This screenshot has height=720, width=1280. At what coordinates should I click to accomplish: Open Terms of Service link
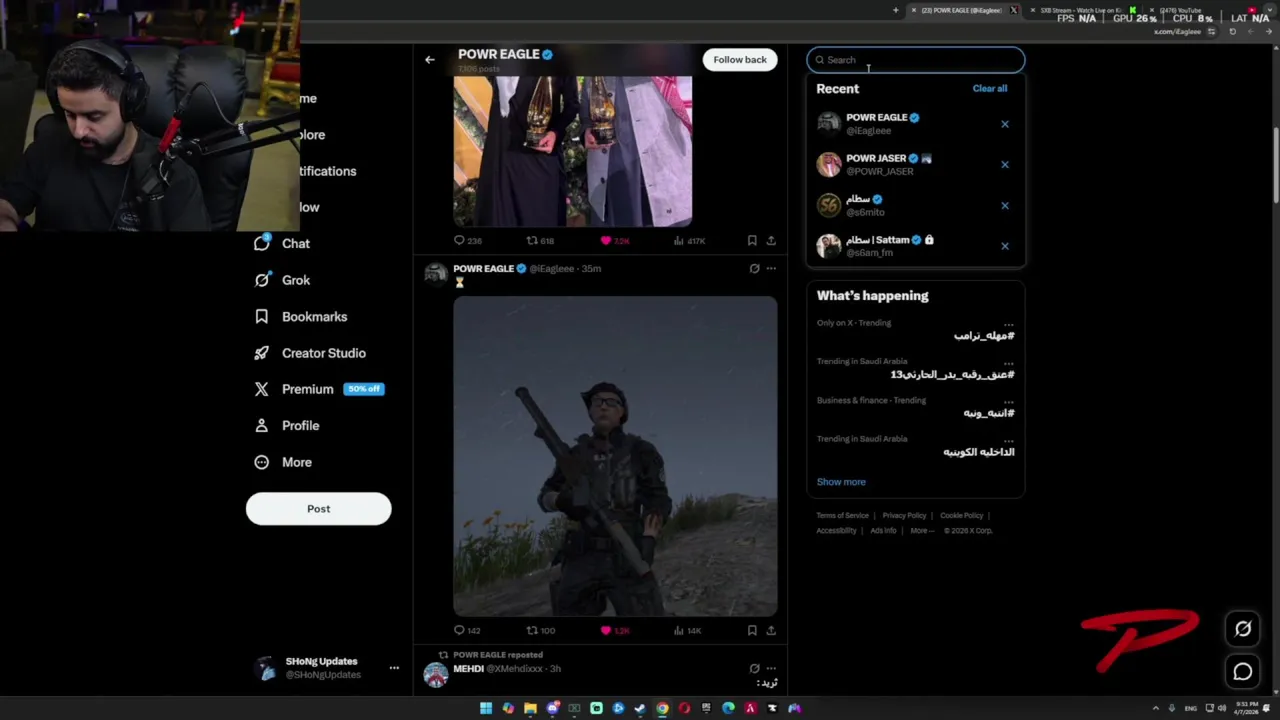point(842,515)
